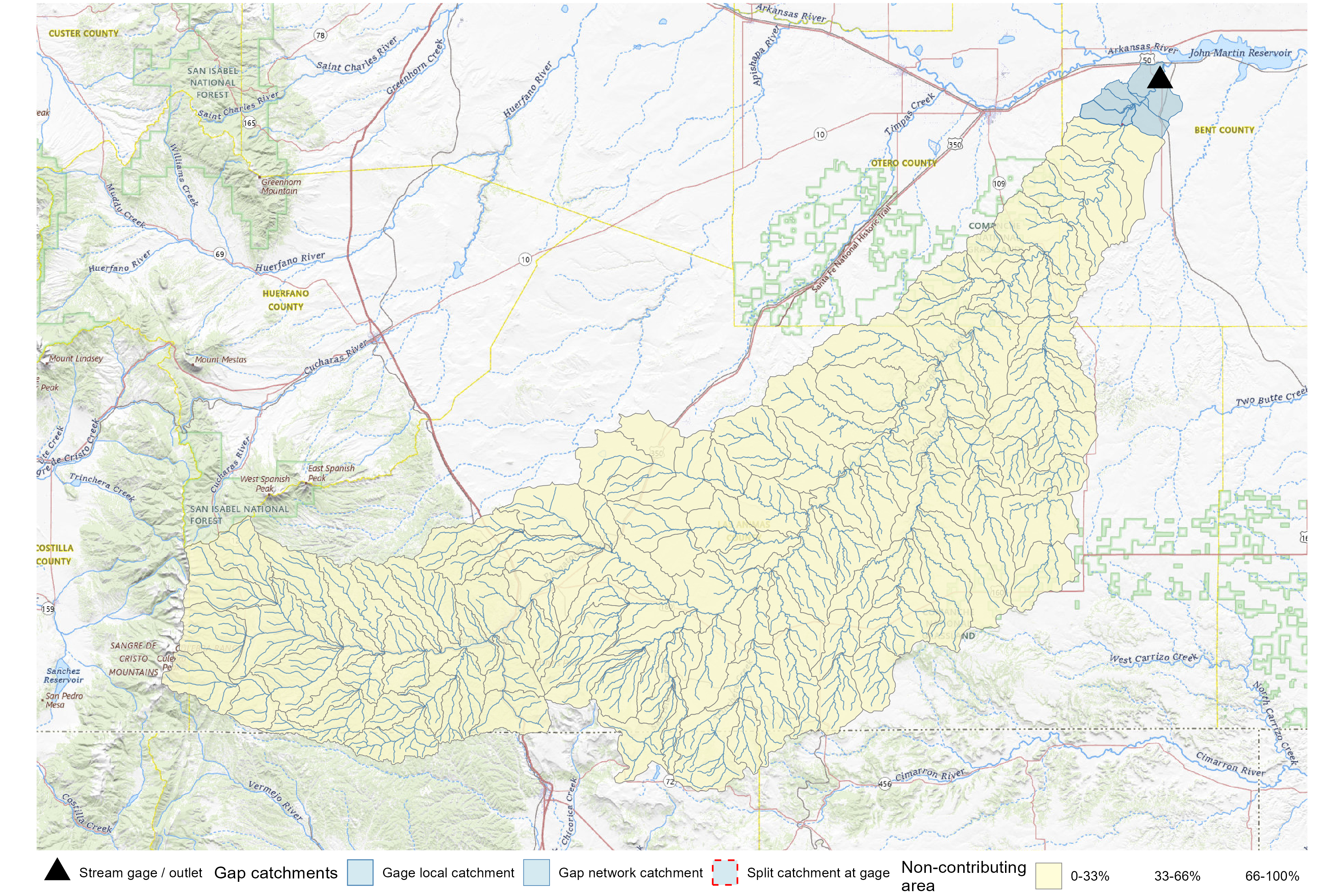Select the Route 456 shield marker
The image size is (1344, 896).
tap(884, 784)
